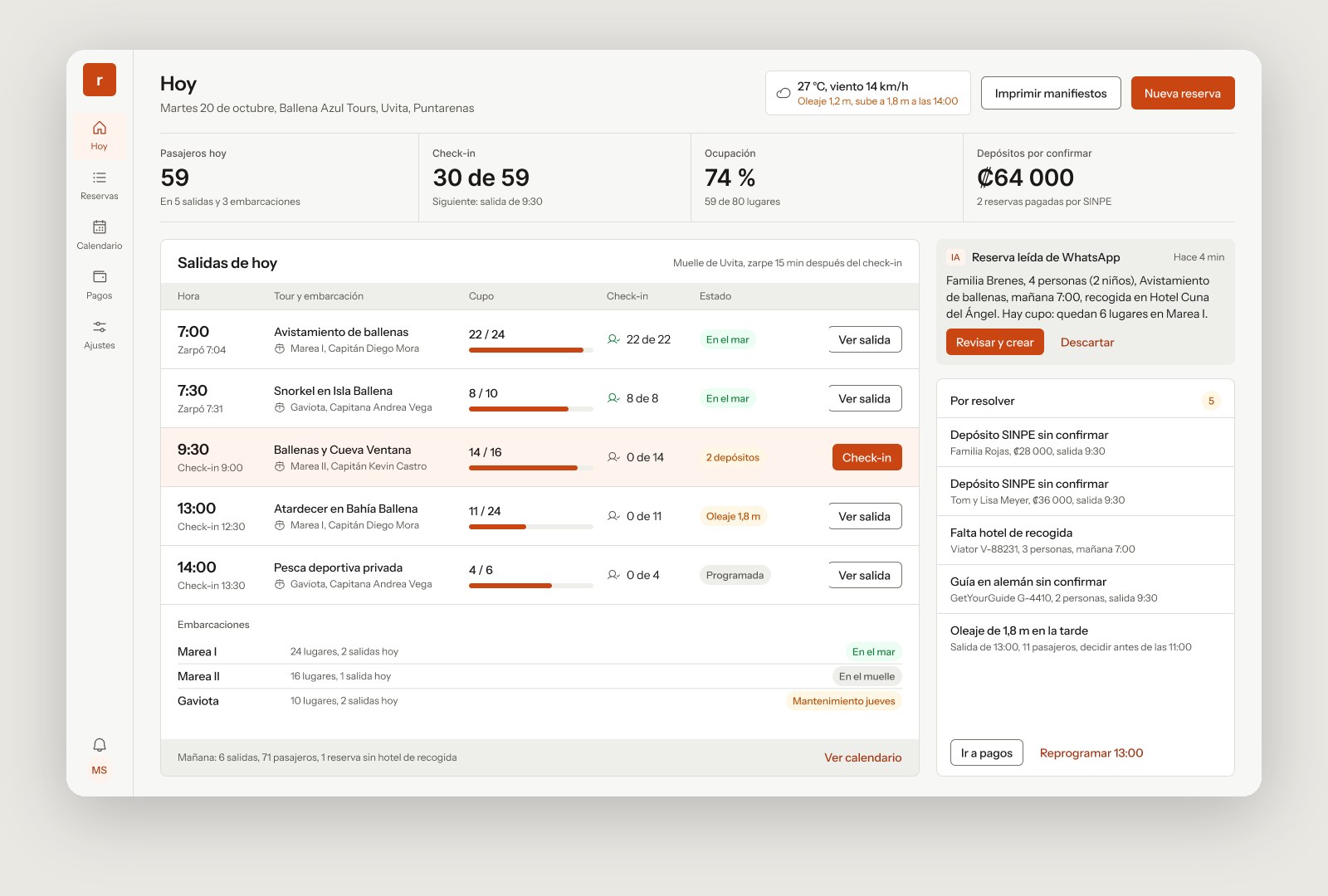1328x896 pixels.
Task: Click check-in person icon next to 0 de 14
Action: [614, 457]
